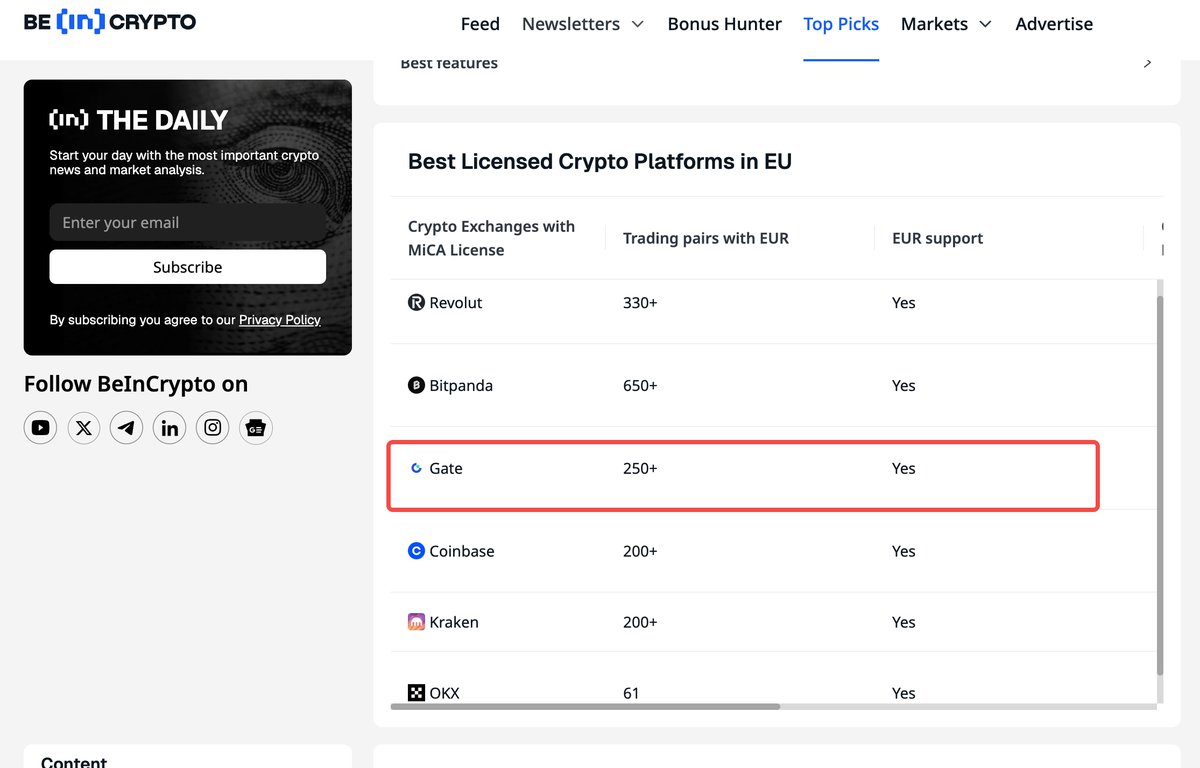Image resolution: width=1200 pixels, height=768 pixels.
Task: Click the Kraken logo icon
Action: coord(417,622)
